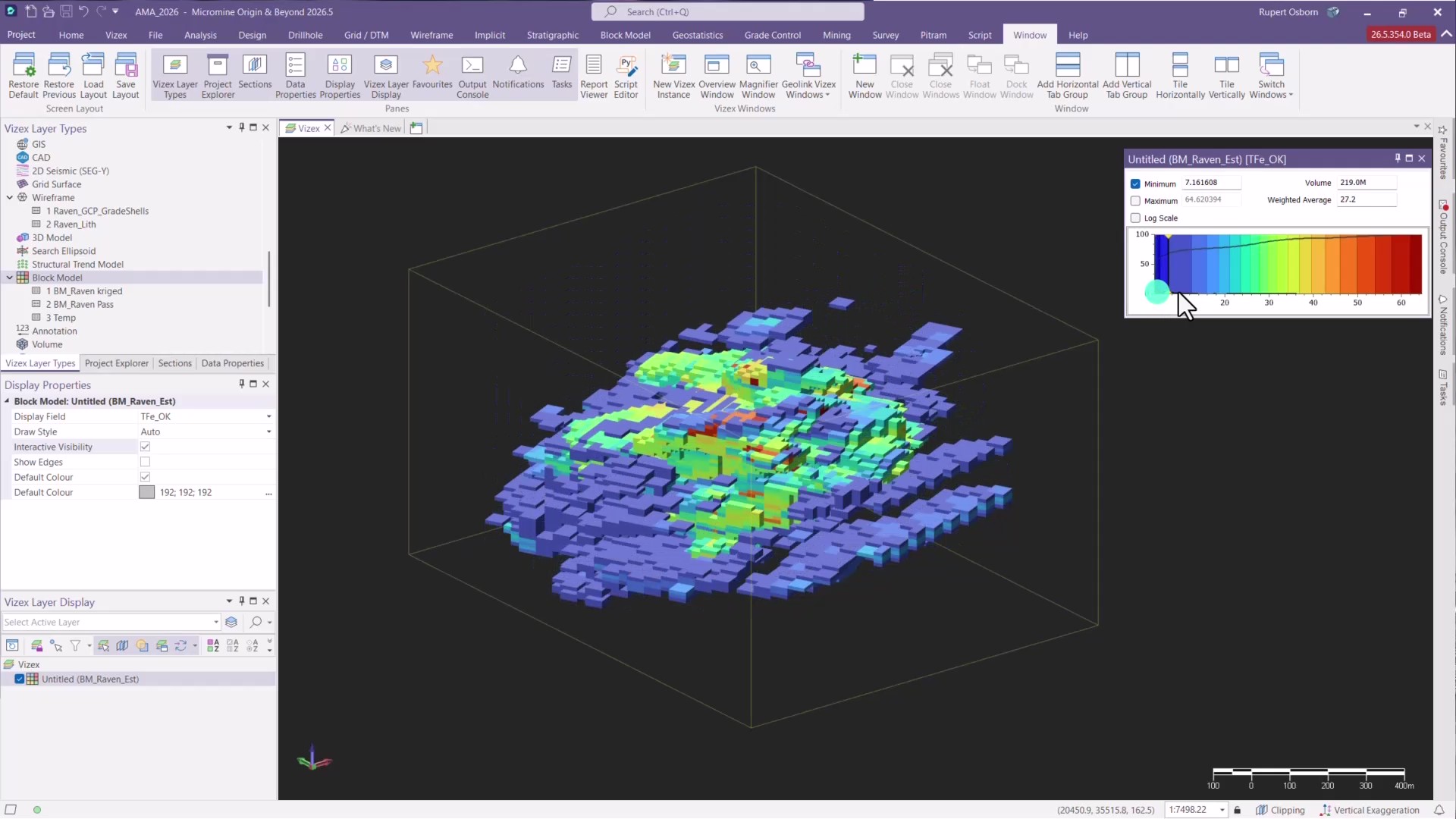
Task: Click filter funnel icon in Vizex Layer Display
Action: click(75, 646)
